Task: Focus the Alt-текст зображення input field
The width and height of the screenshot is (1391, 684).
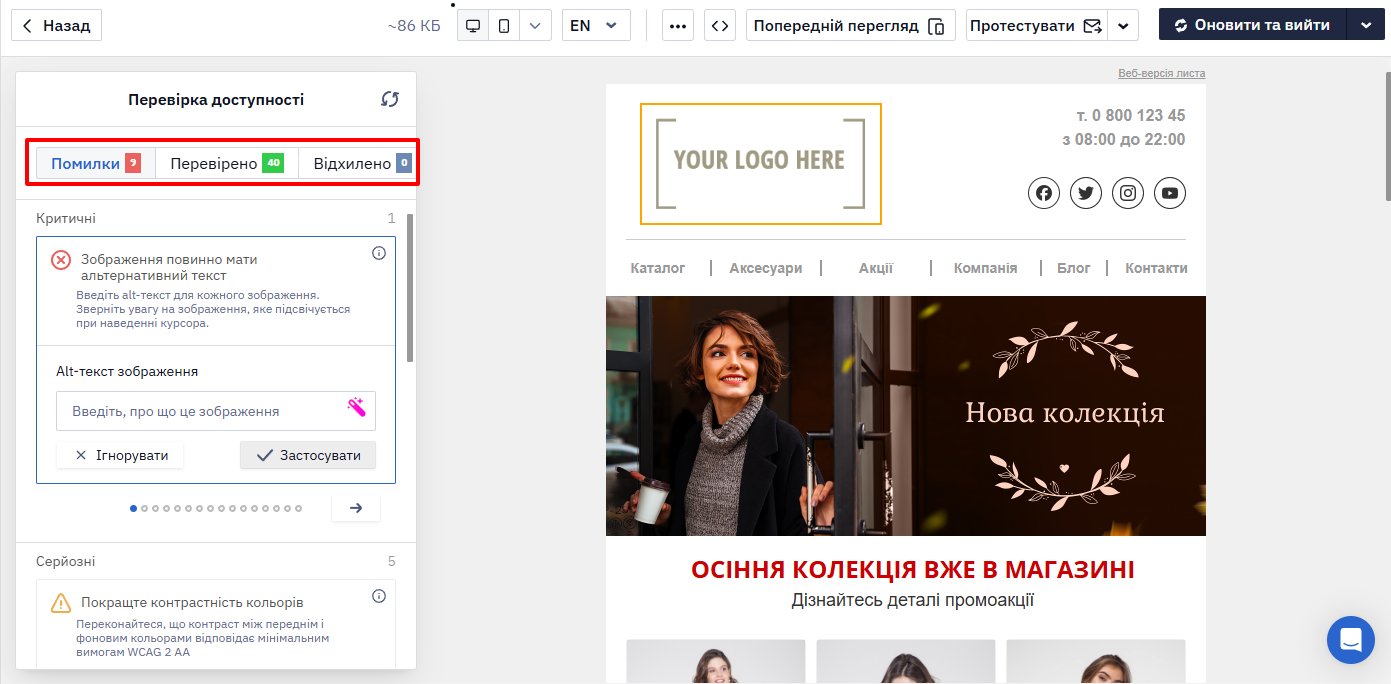Action: (216, 411)
